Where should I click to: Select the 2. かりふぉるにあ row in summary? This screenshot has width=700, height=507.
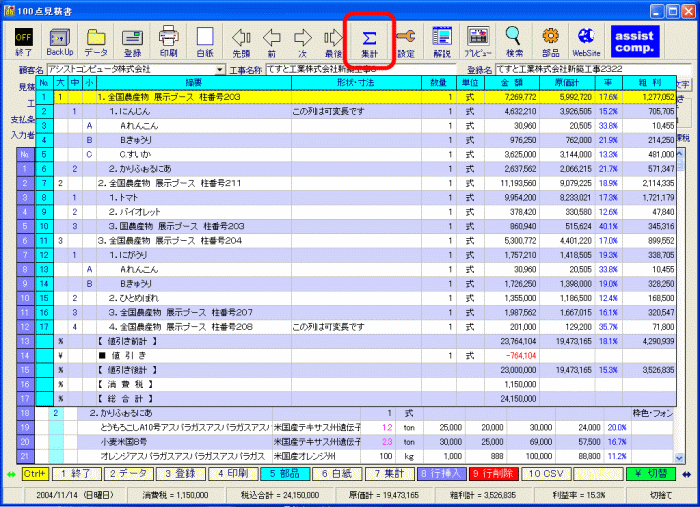pyautogui.click(x=356, y=169)
